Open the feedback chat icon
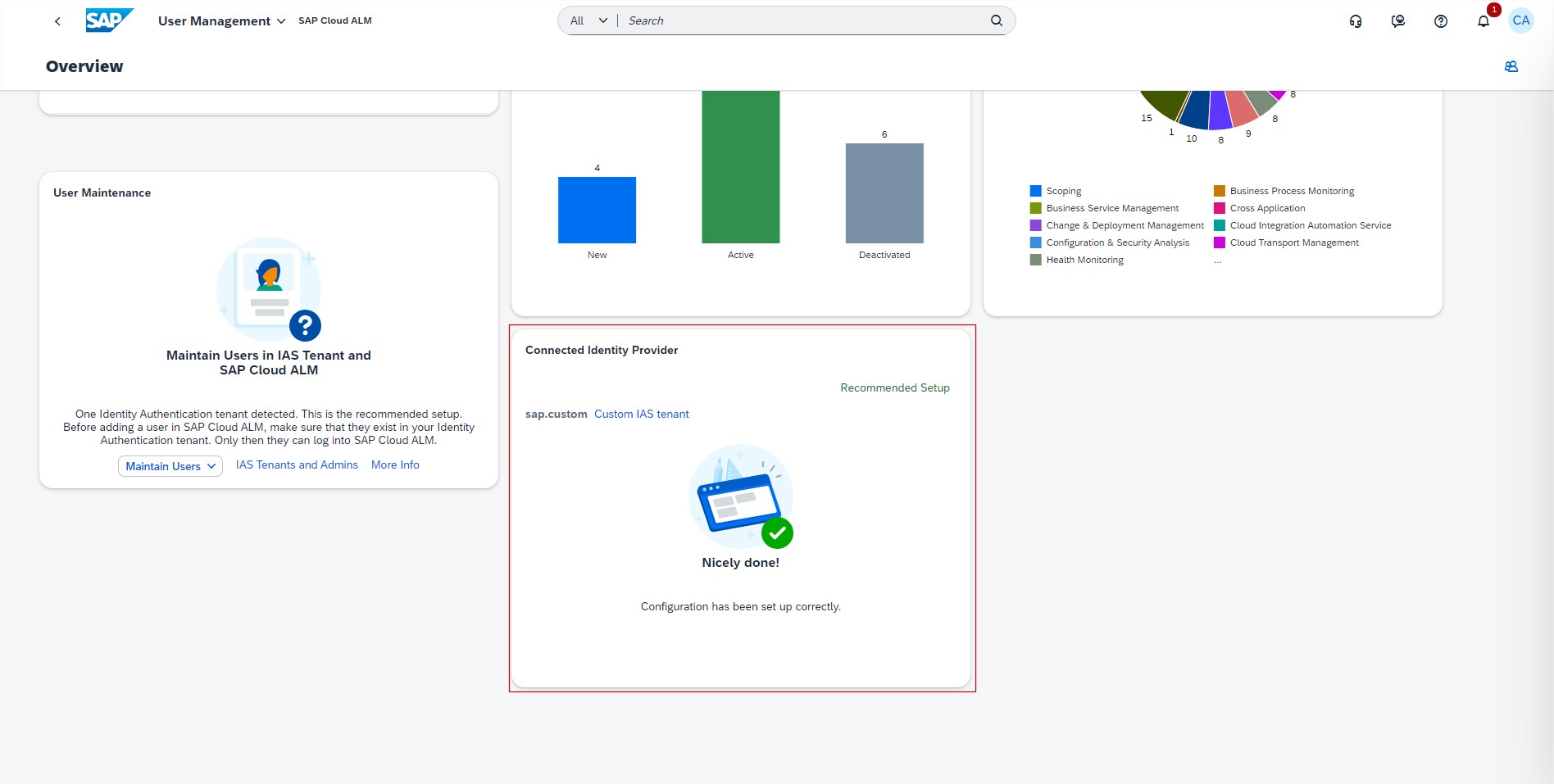1554x784 pixels. tap(1398, 21)
